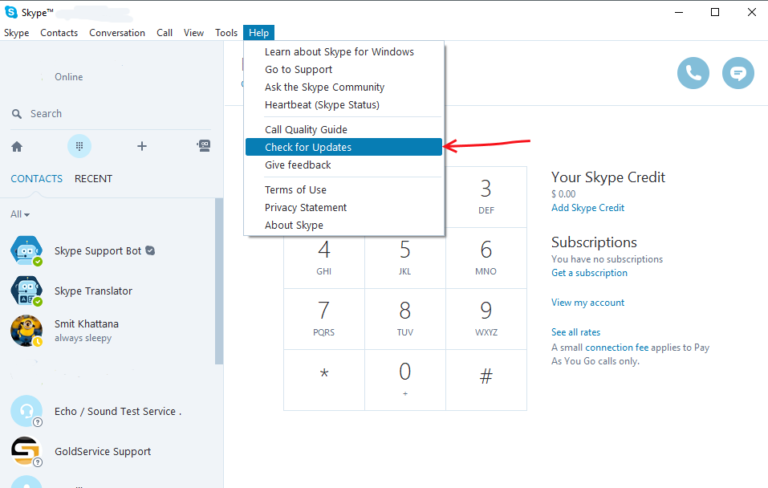This screenshot has height=488, width=768.
Task: Open the Skype menu
Action: pos(17,33)
